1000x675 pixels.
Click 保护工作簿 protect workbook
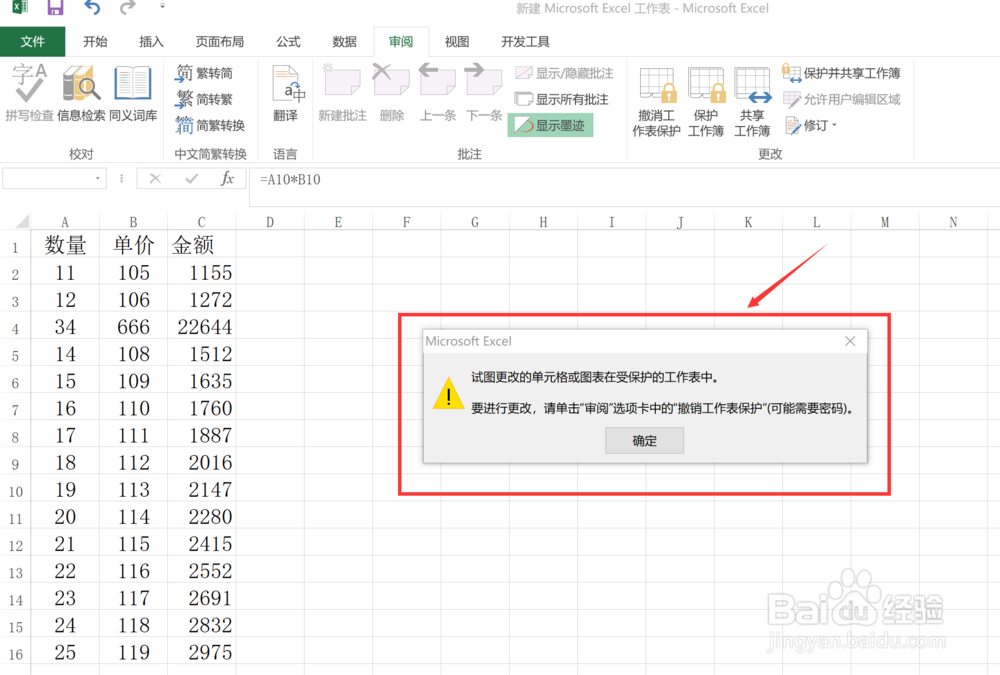705,101
